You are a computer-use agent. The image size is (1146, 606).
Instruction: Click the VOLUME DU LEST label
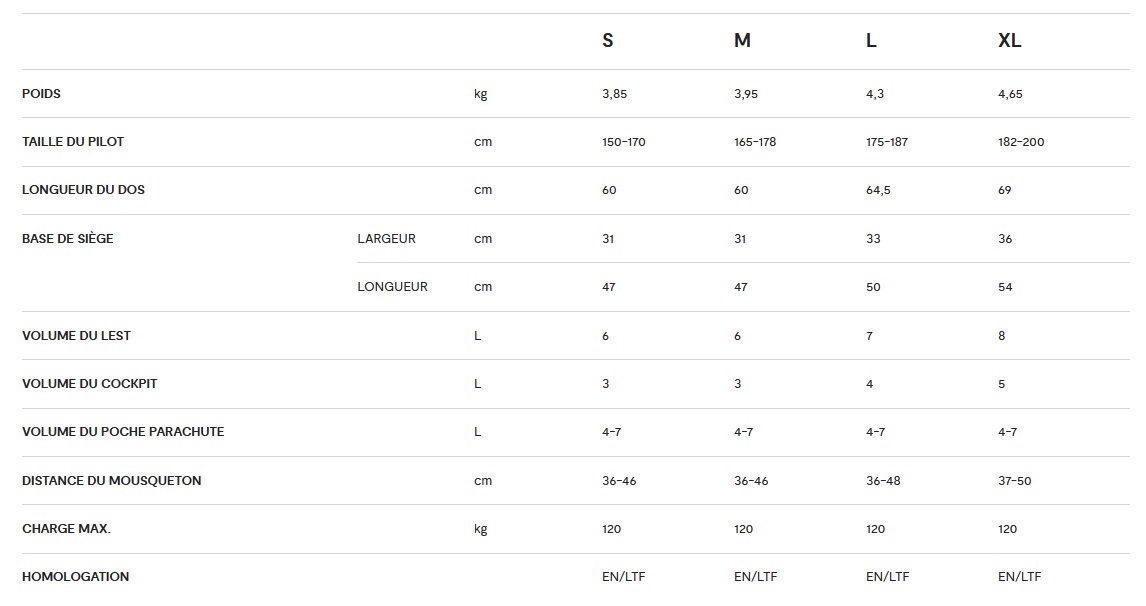(x=76, y=336)
